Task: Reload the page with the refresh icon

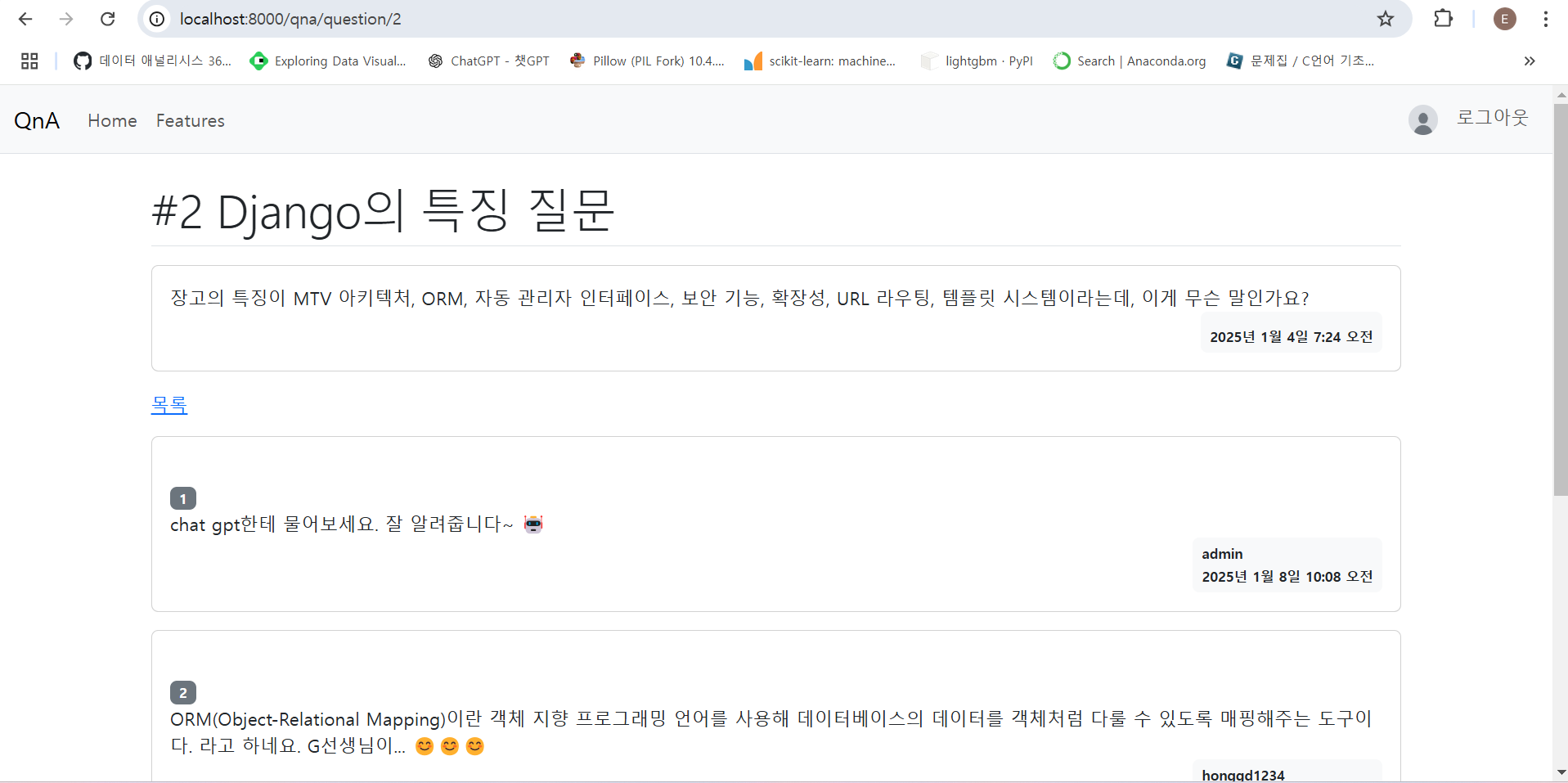Action: [x=107, y=19]
